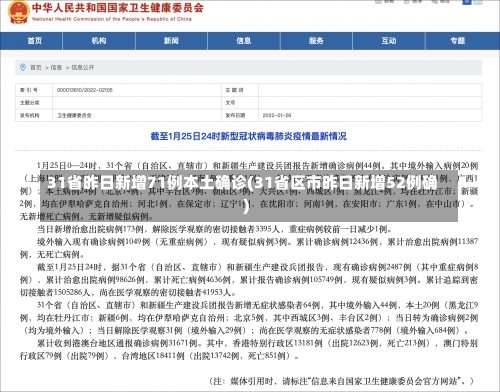
Task: Click the footnote 注:媒体引用时,请标注
Action: pos(342,381)
